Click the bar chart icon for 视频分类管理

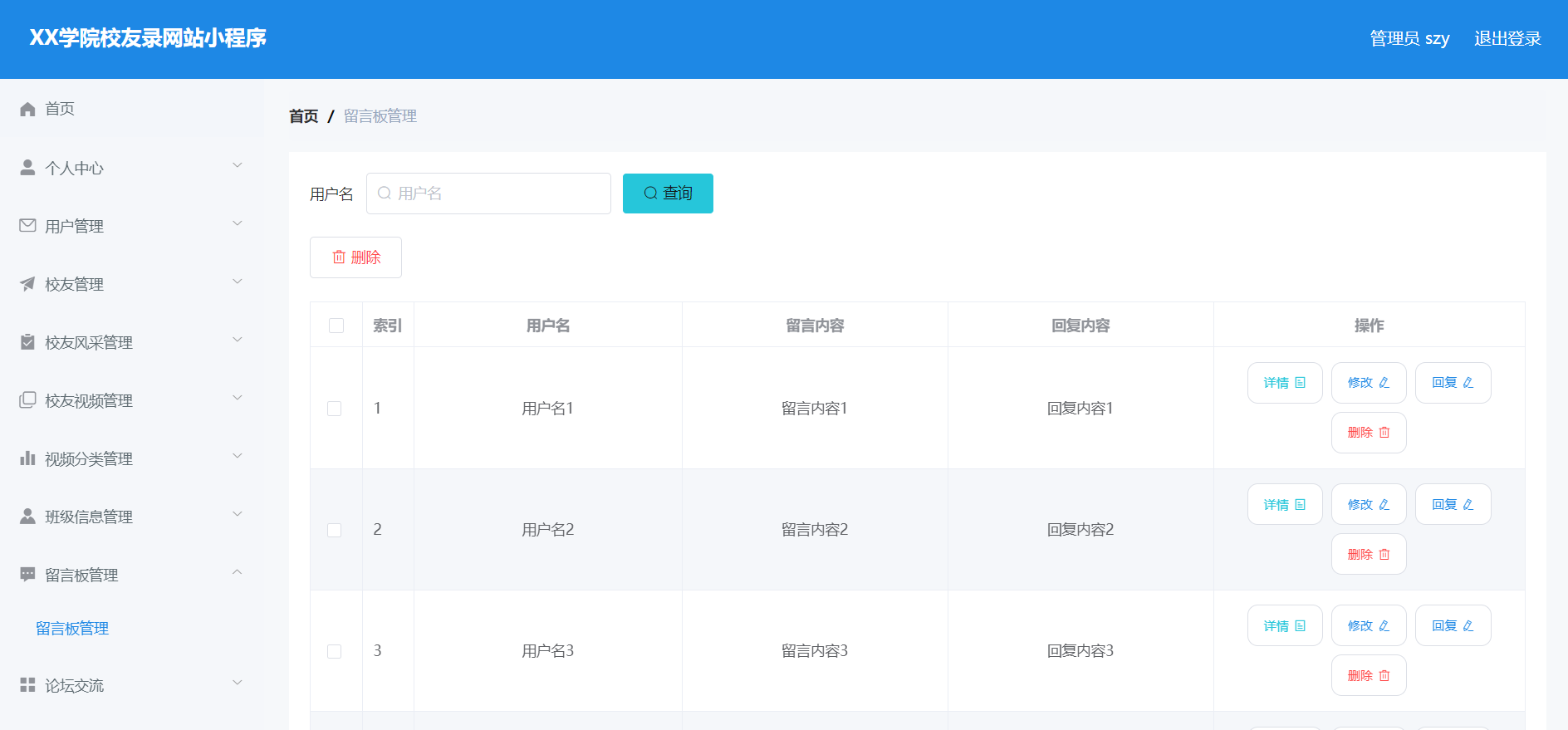[27, 458]
